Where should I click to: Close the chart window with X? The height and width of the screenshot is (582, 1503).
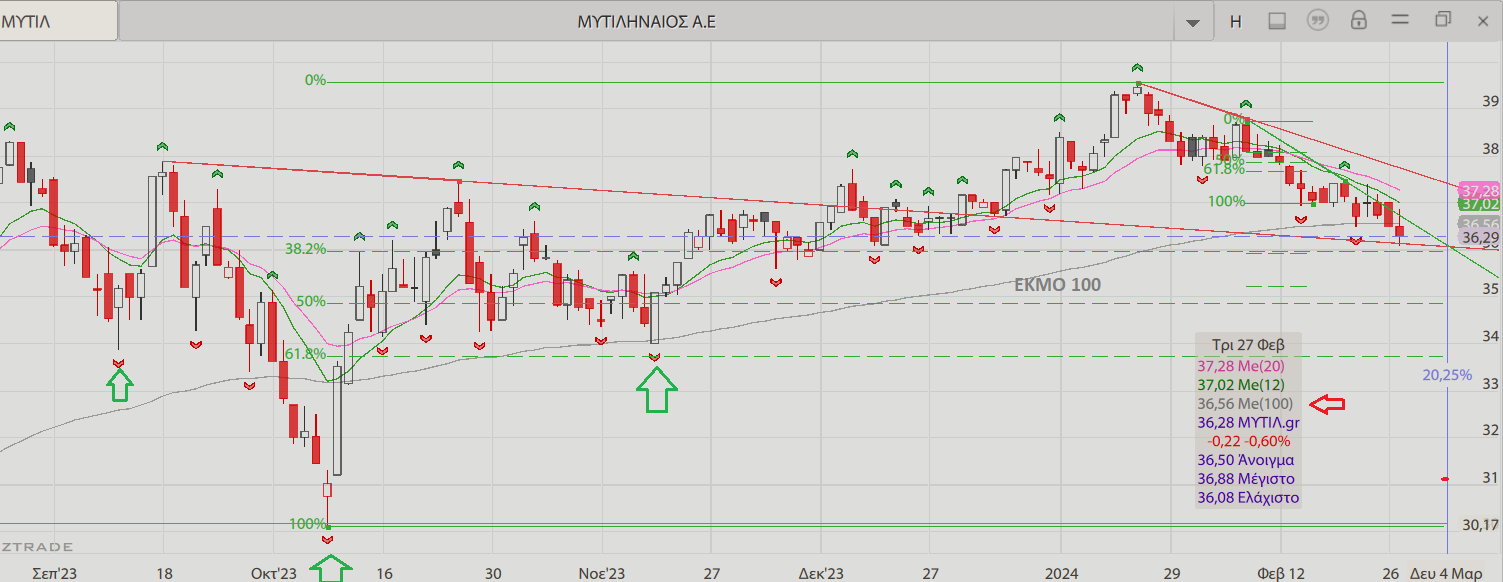pyautogui.click(x=1484, y=20)
